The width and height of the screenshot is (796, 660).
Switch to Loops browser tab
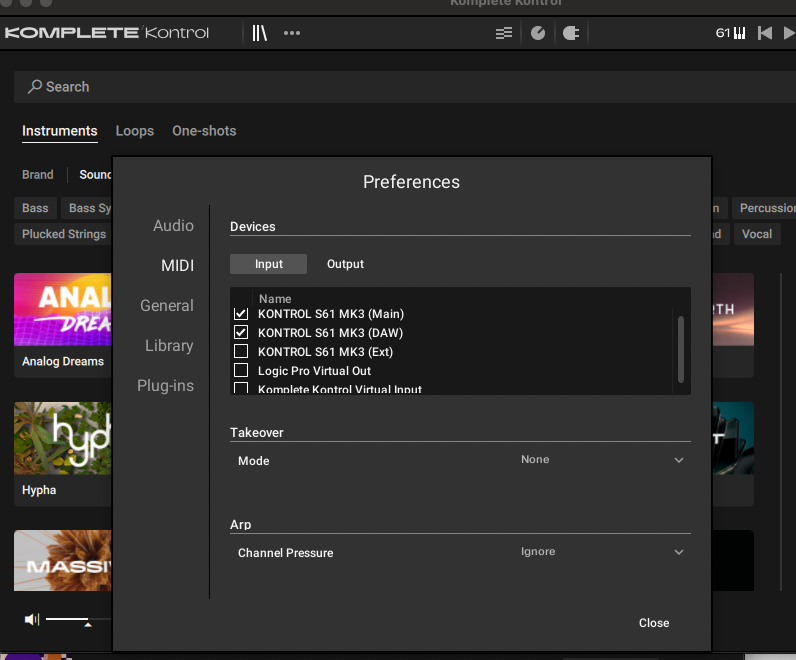pos(135,131)
